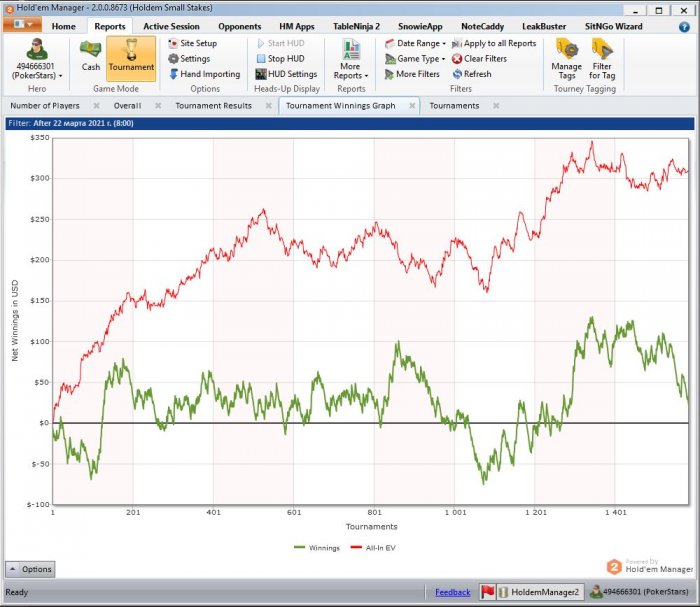
Task: Open the SitNGo Wizard tab
Action: 613,26
